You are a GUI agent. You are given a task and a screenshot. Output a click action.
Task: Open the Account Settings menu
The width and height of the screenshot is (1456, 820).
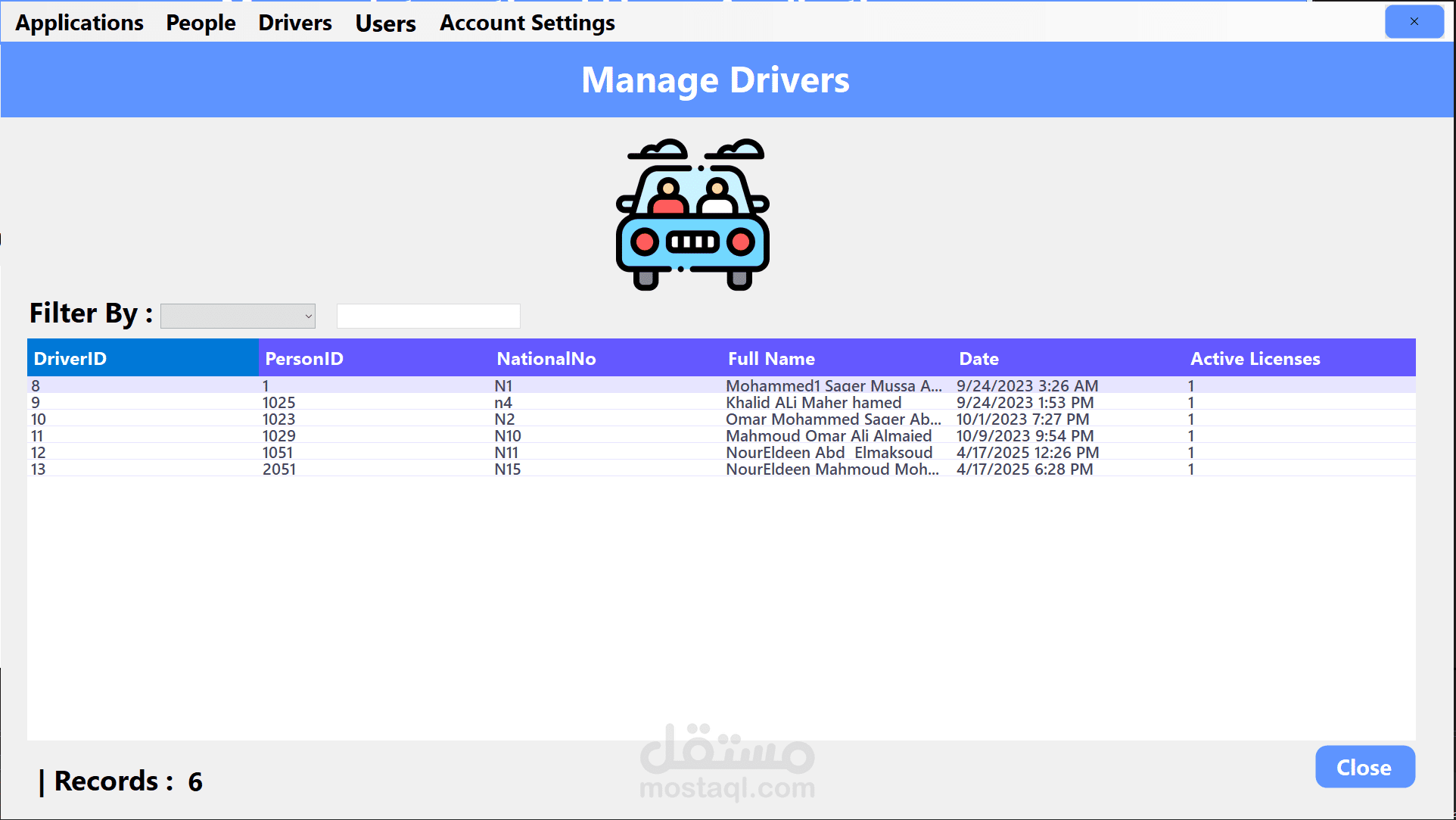(x=527, y=23)
